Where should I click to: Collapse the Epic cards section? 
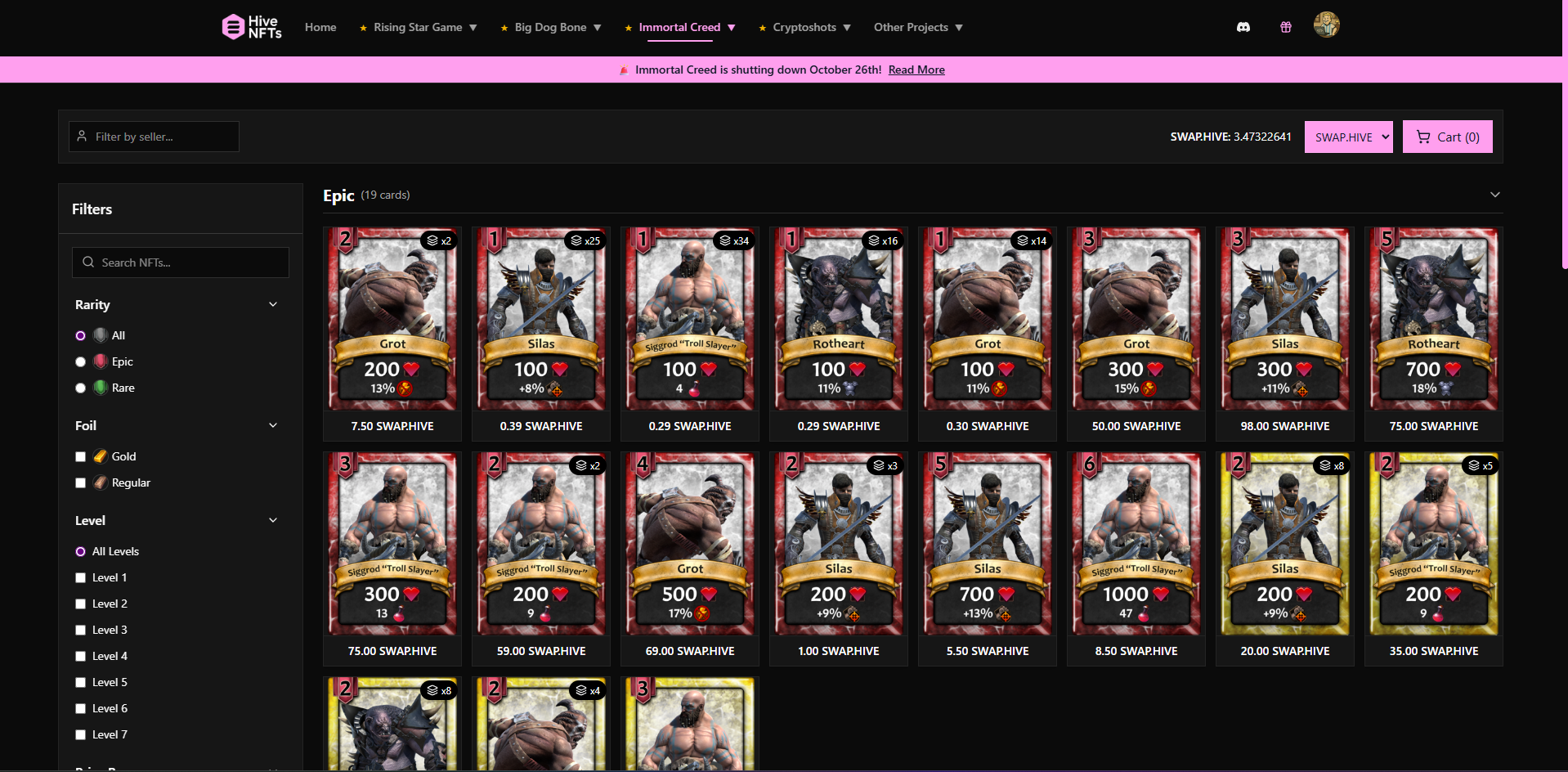click(x=1494, y=195)
